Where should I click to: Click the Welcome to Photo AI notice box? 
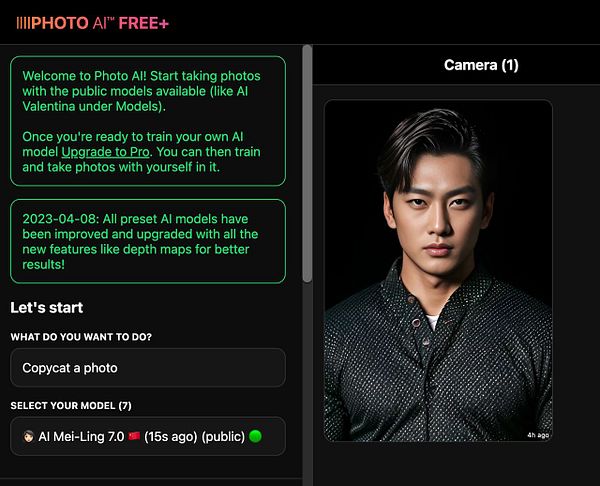tap(148, 121)
